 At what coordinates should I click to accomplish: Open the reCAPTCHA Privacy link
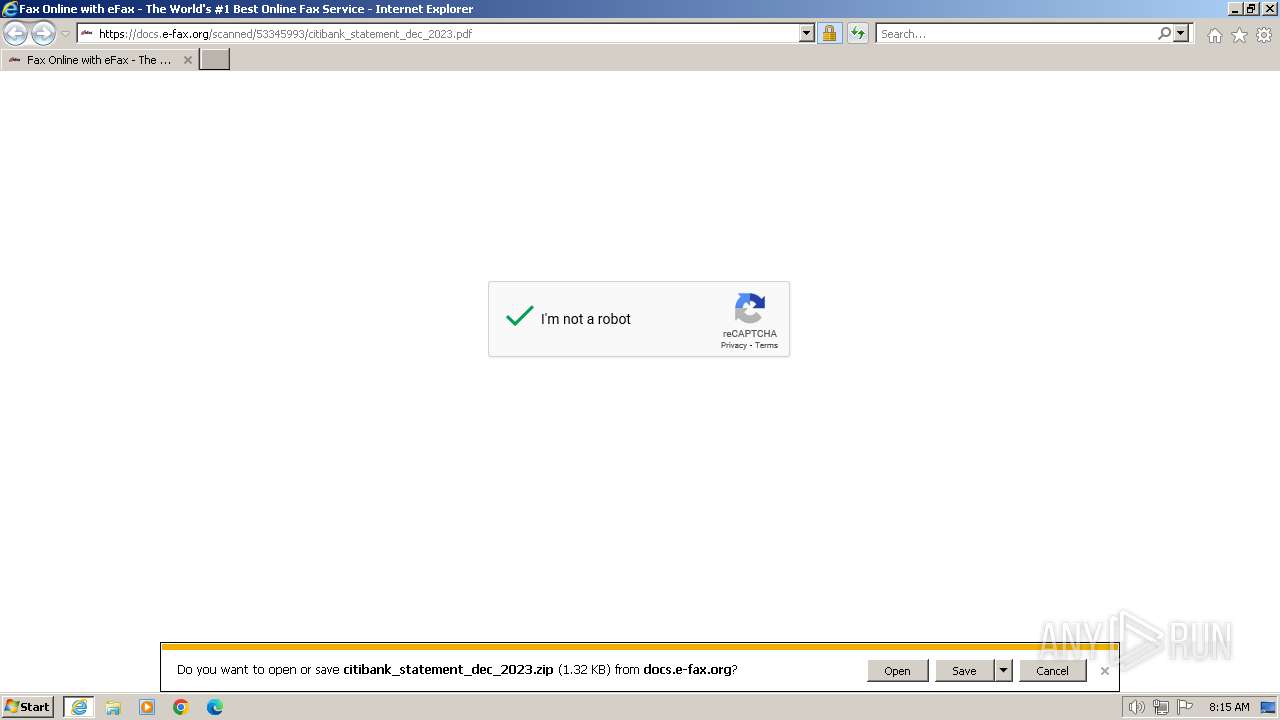733,345
